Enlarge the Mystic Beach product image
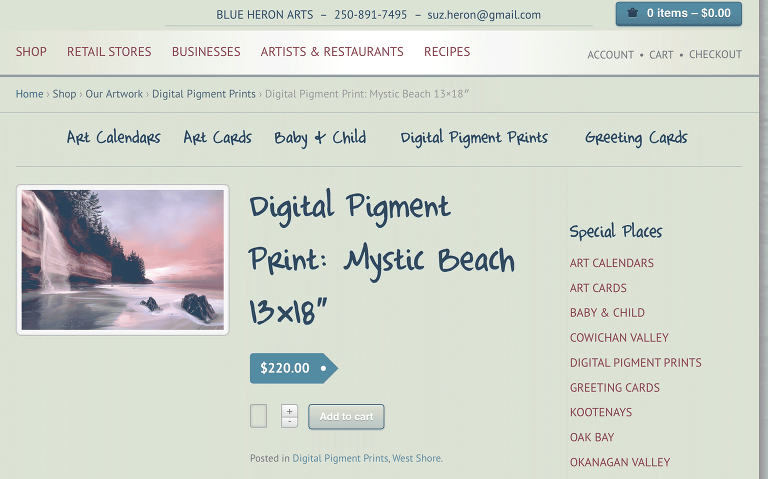The width and height of the screenshot is (768, 479). 123,260
